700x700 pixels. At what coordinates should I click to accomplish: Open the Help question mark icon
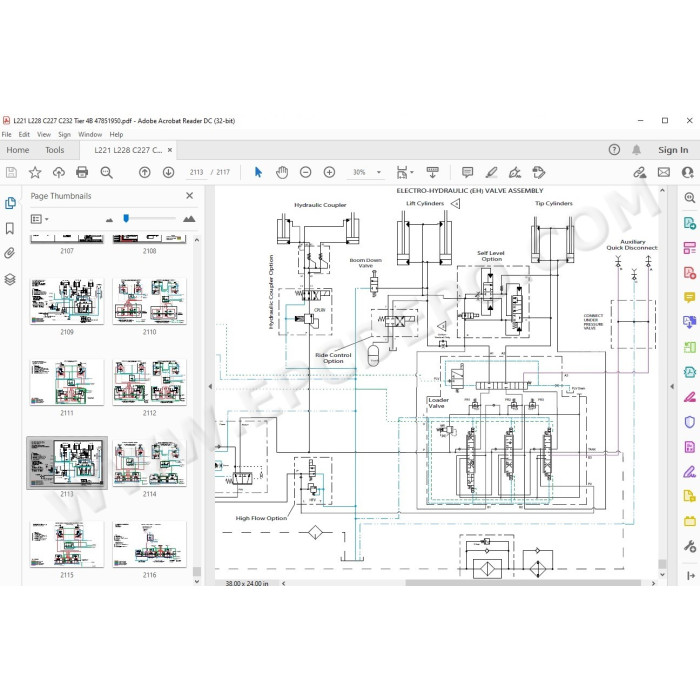pyautogui.click(x=614, y=150)
